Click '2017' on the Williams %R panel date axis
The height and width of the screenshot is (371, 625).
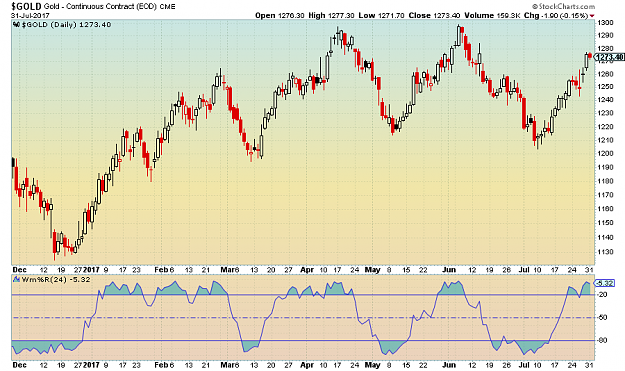[x=91, y=365]
